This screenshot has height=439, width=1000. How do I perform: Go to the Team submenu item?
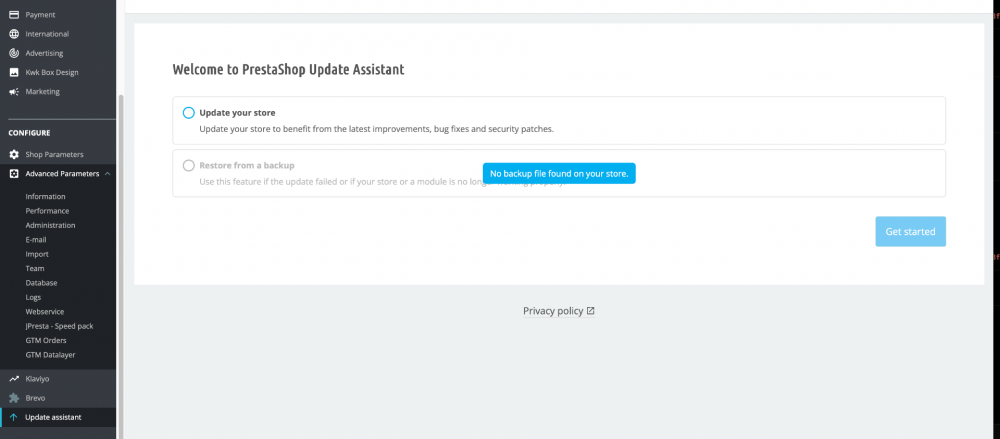click(x=34, y=269)
